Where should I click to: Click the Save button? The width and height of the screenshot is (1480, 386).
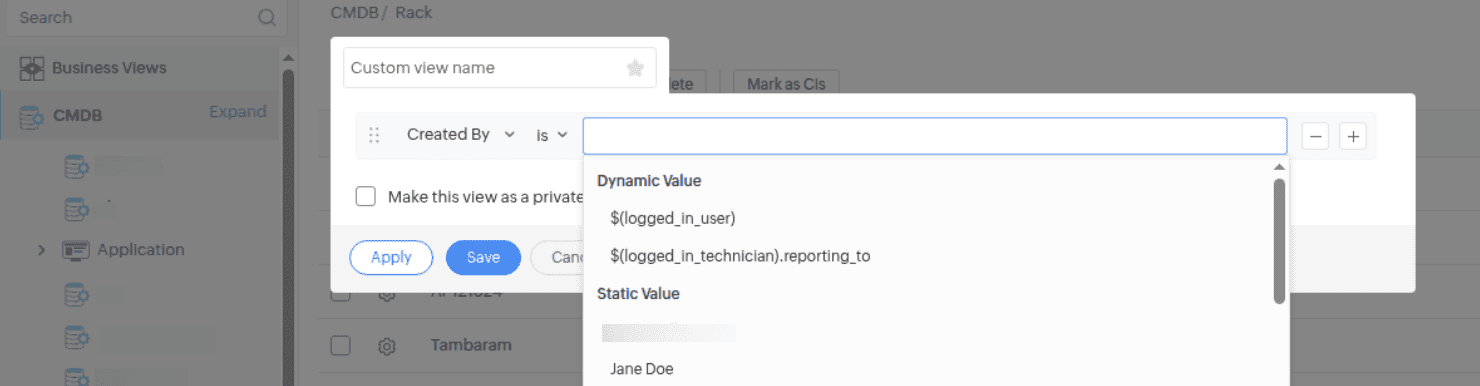tap(483, 257)
